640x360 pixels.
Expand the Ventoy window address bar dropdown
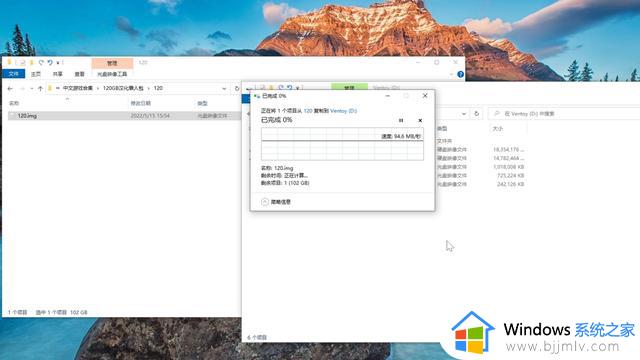[464, 114]
